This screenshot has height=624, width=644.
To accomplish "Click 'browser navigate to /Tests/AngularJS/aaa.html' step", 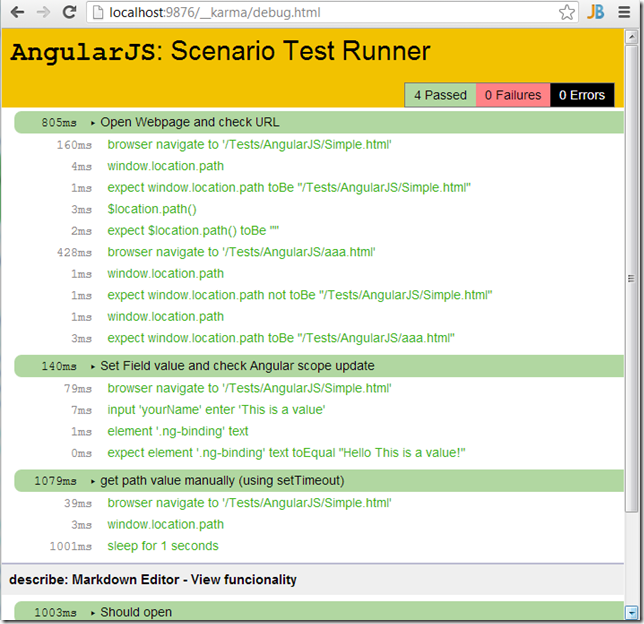I will (242, 252).
